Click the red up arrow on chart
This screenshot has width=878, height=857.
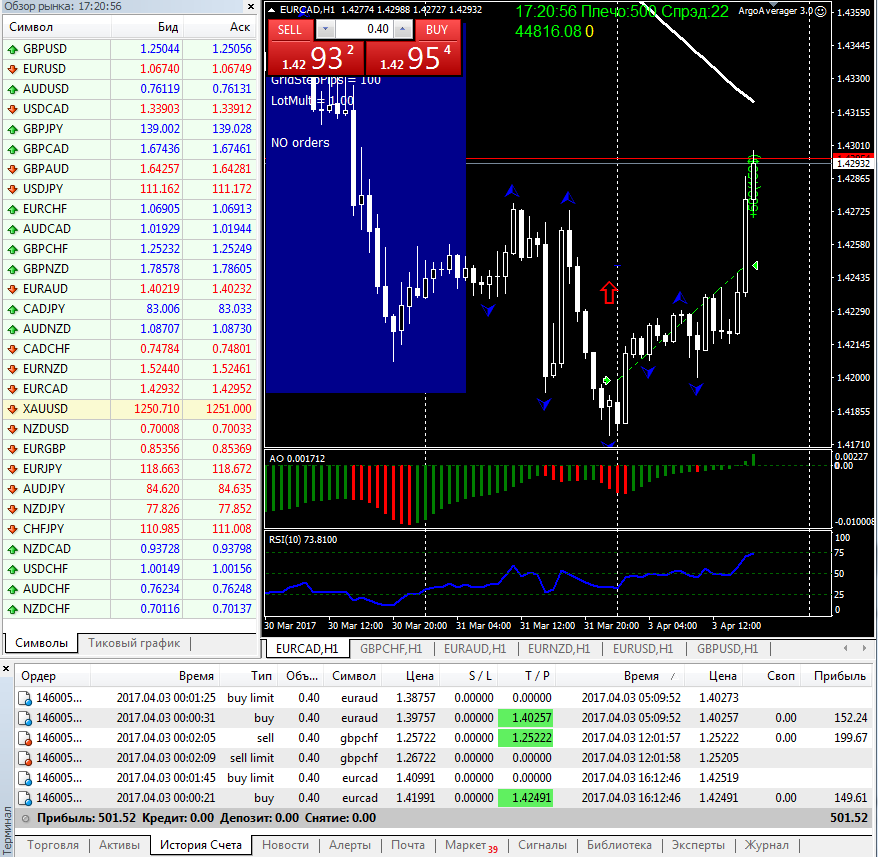pos(609,292)
